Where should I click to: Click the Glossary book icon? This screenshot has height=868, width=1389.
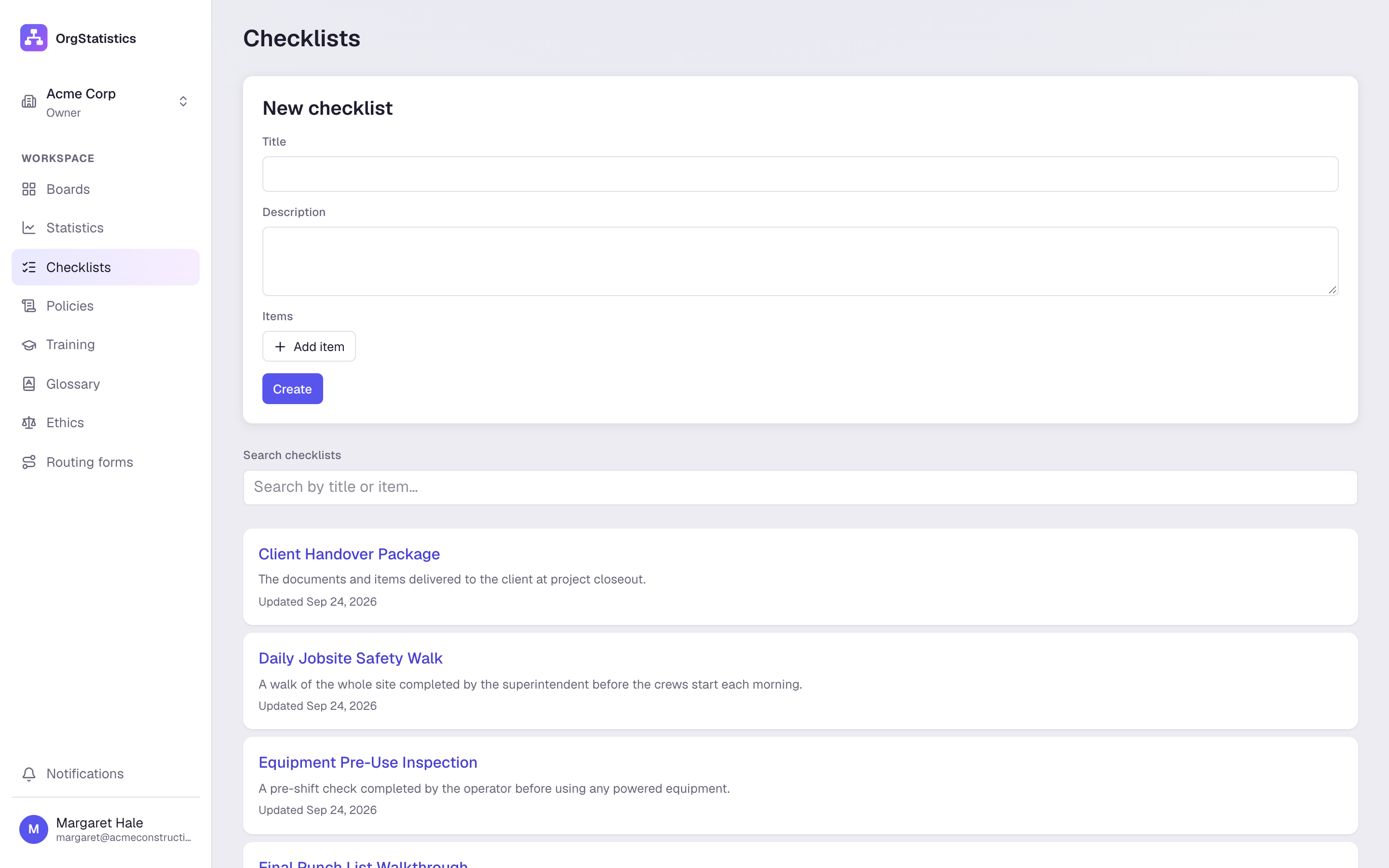point(29,383)
